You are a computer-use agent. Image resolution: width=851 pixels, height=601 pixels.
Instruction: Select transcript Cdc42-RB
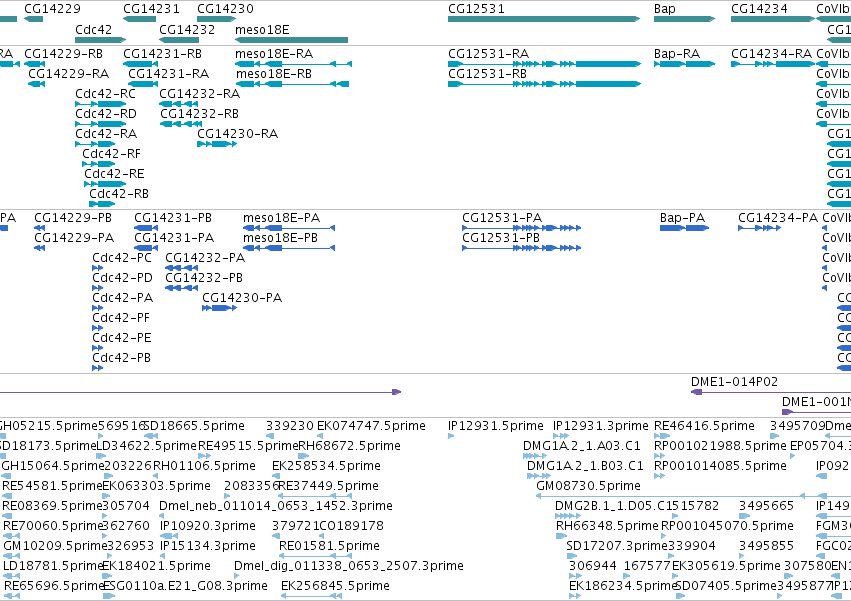tap(119, 194)
